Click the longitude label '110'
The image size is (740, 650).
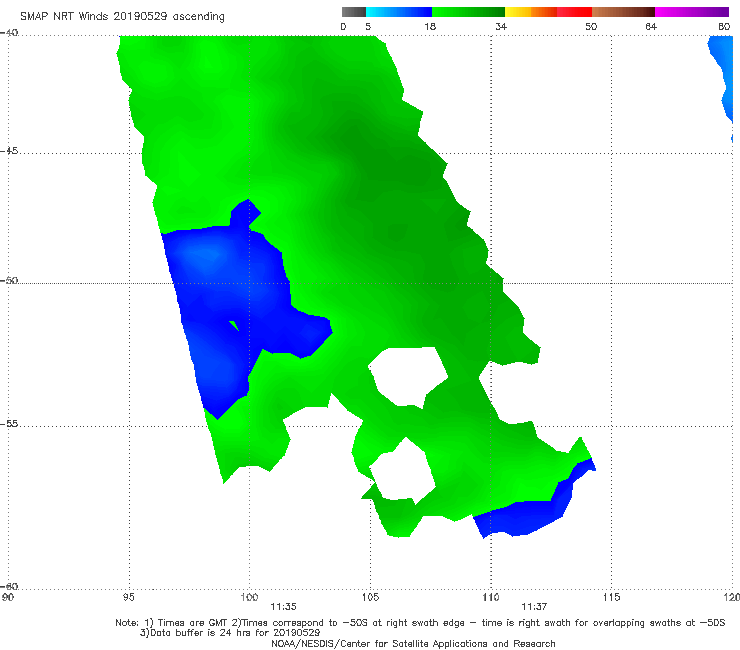point(491,597)
